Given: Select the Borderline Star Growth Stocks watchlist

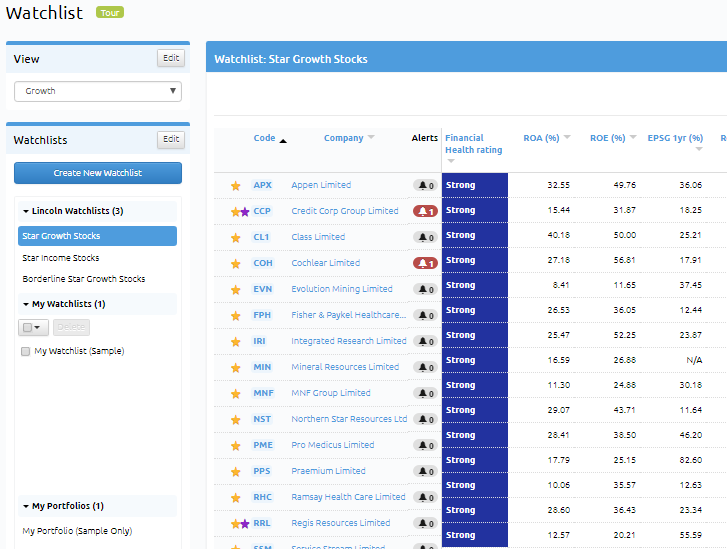Looking at the screenshot, I should (x=83, y=279).
